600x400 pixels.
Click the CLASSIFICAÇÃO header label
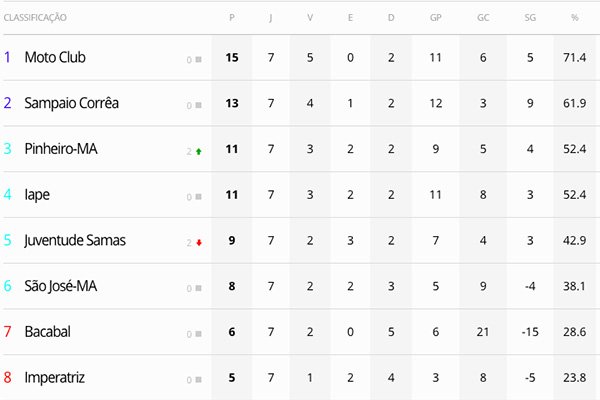(x=35, y=18)
